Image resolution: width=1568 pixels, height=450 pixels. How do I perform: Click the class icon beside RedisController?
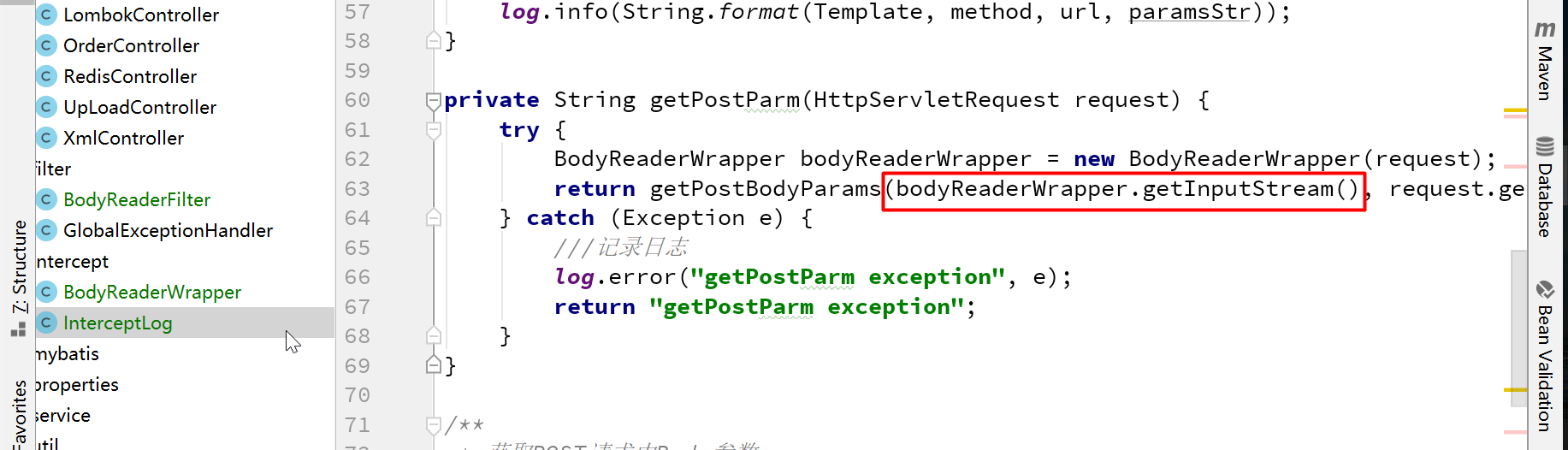47,76
